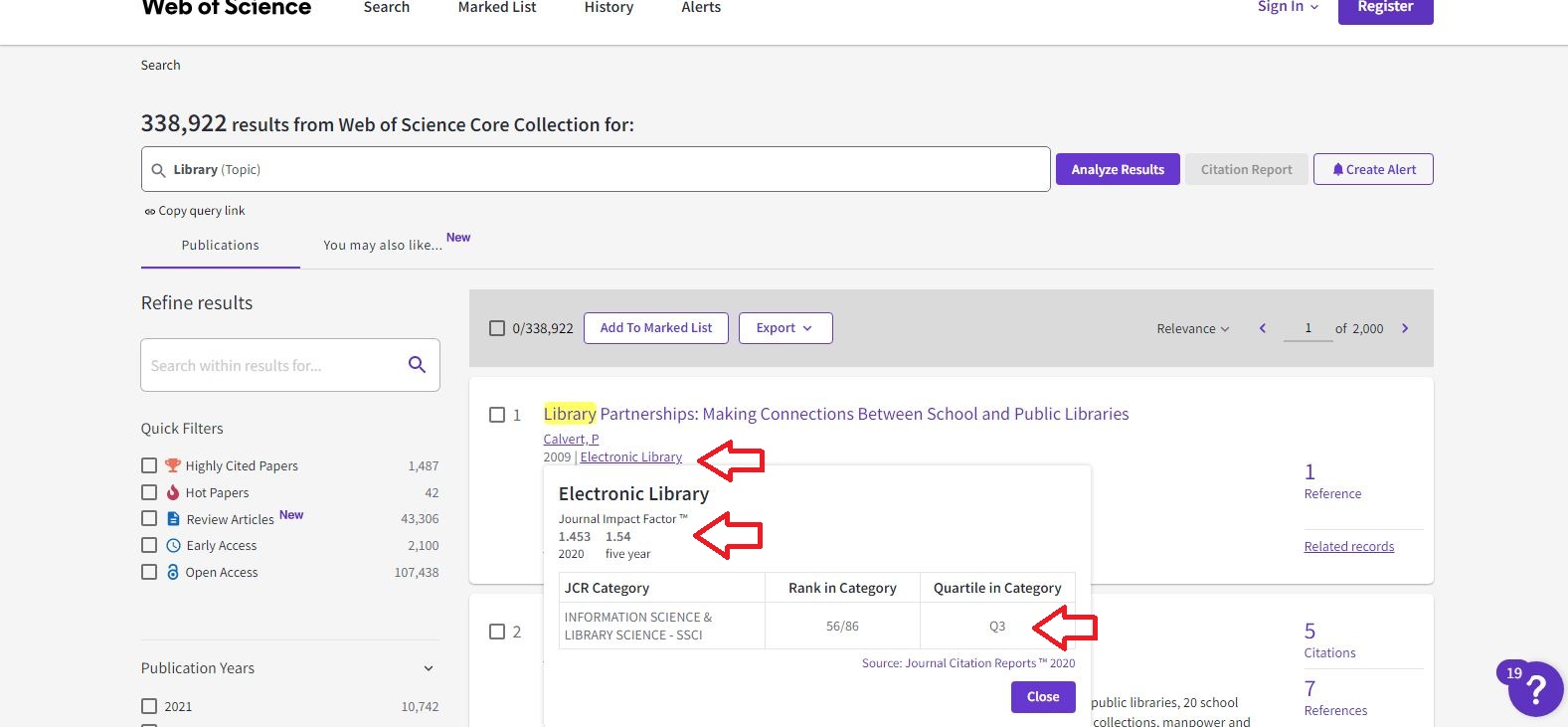Open the Relevance sort dropdown
Viewport: 1568px width, 727px height.
click(1193, 328)
